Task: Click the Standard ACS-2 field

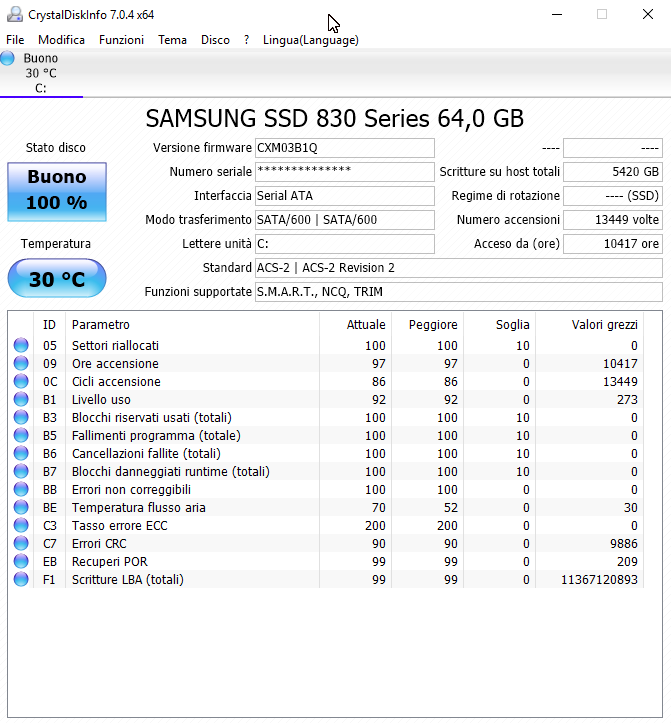Action: click(x=458, y=268)
